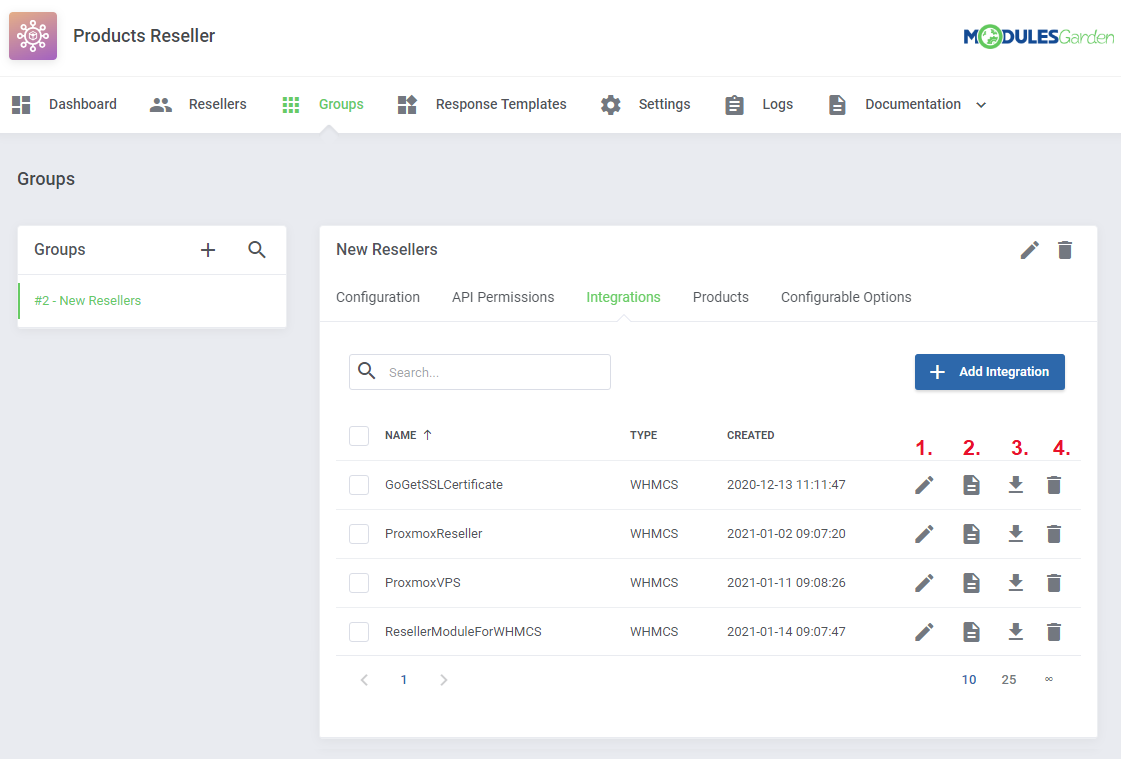Switch to the API Permissions tab
This screenshot has width=1121, height=759.
tap(503, 297)
